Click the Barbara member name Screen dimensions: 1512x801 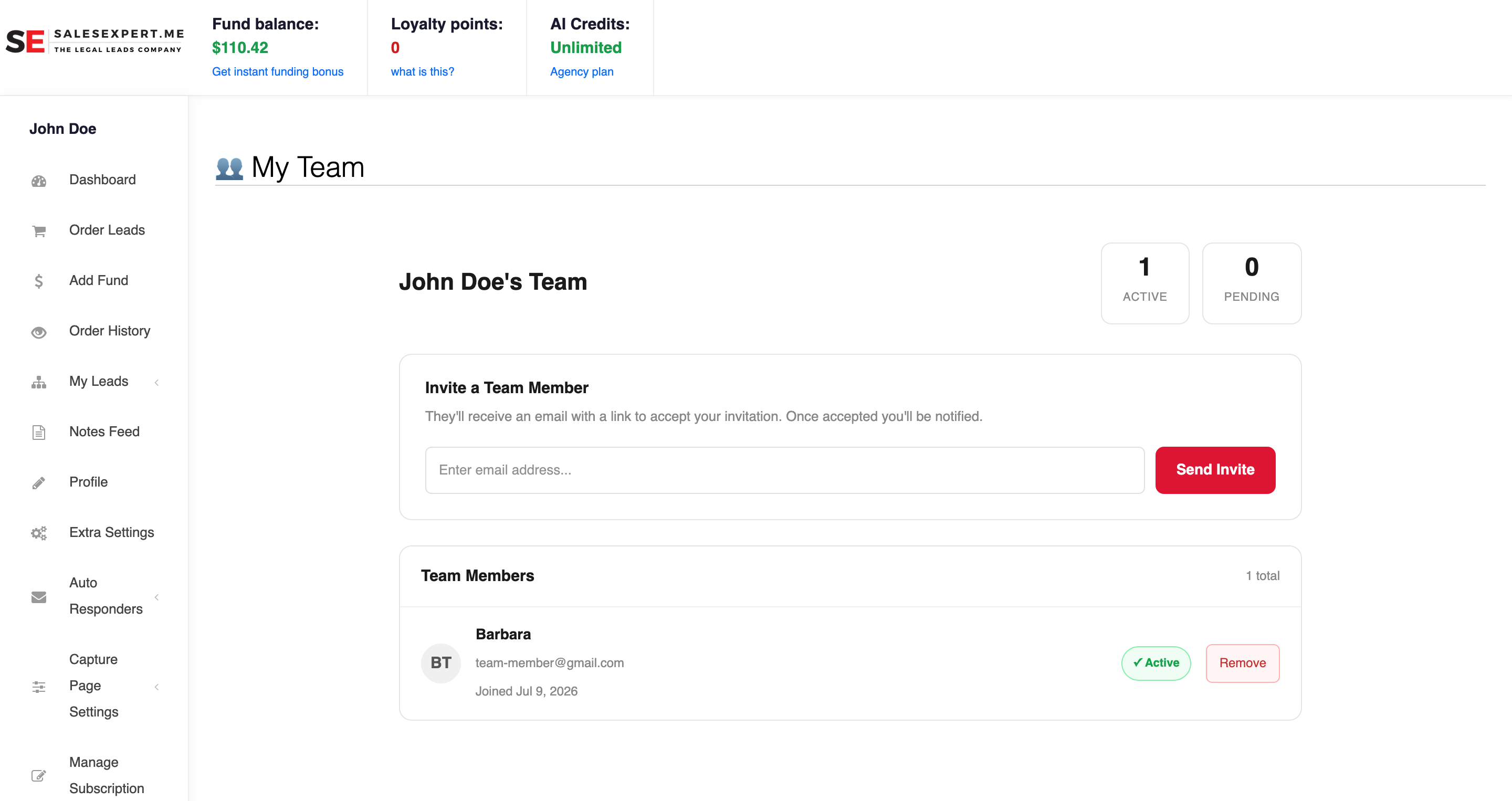(x=503, y=635)
